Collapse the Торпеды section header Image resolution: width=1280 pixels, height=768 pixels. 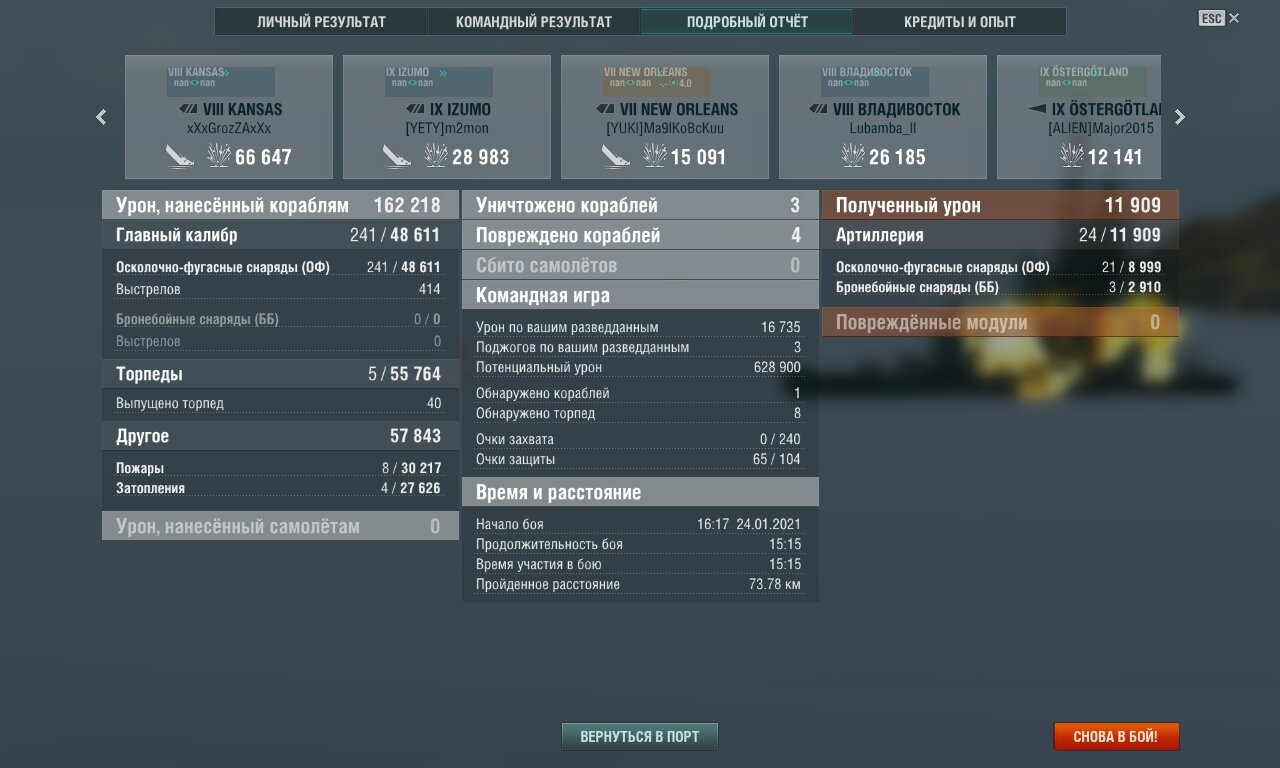pos(280,373)
